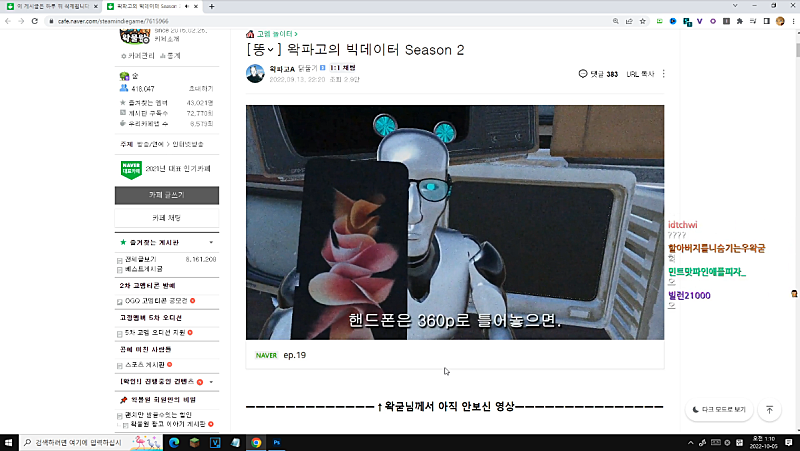Viewport: 800px width, 451px height.
Task: Open comments speech bubble with 383
Action: (598, 74)
